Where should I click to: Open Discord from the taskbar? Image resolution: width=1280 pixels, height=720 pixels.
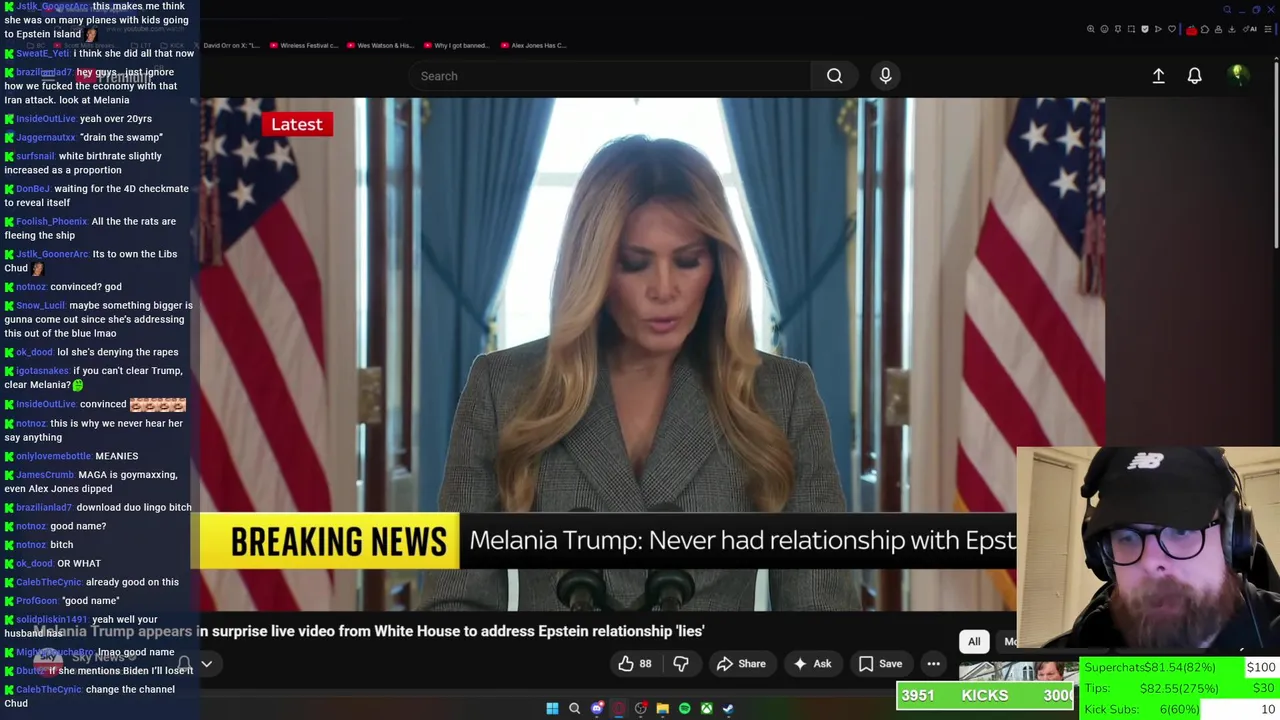(x=597, y=709)
